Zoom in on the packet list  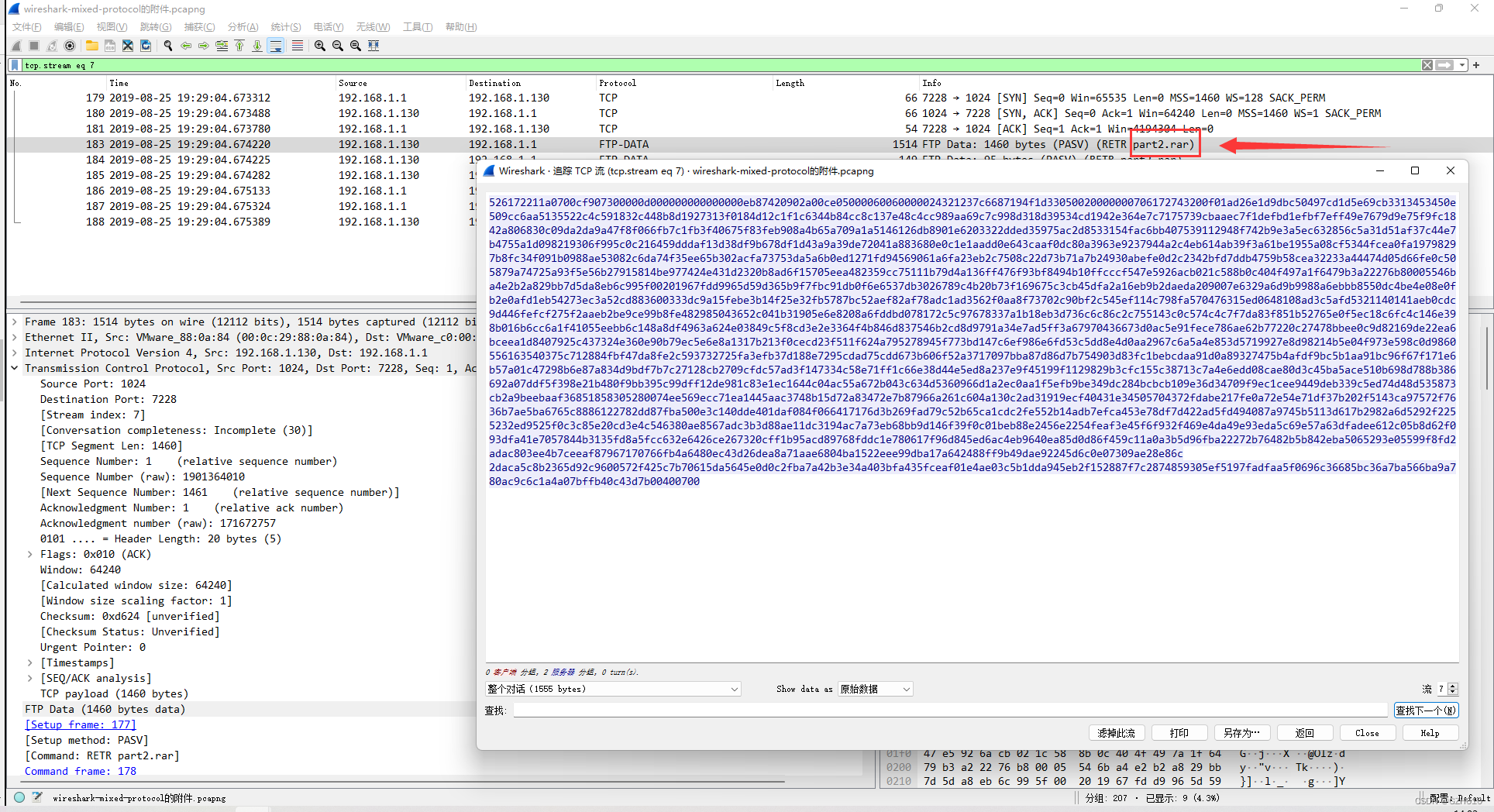319,45
